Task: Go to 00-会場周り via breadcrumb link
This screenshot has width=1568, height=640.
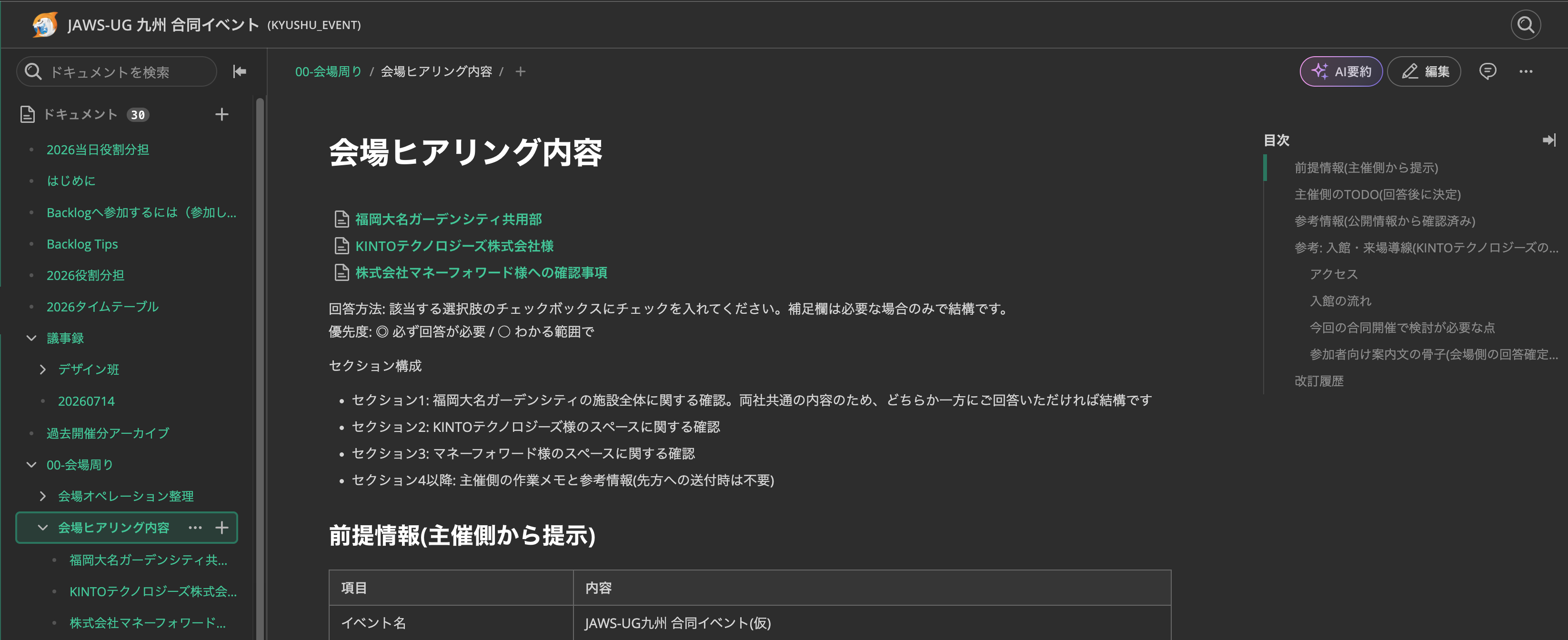Action: tap(328, 72)
